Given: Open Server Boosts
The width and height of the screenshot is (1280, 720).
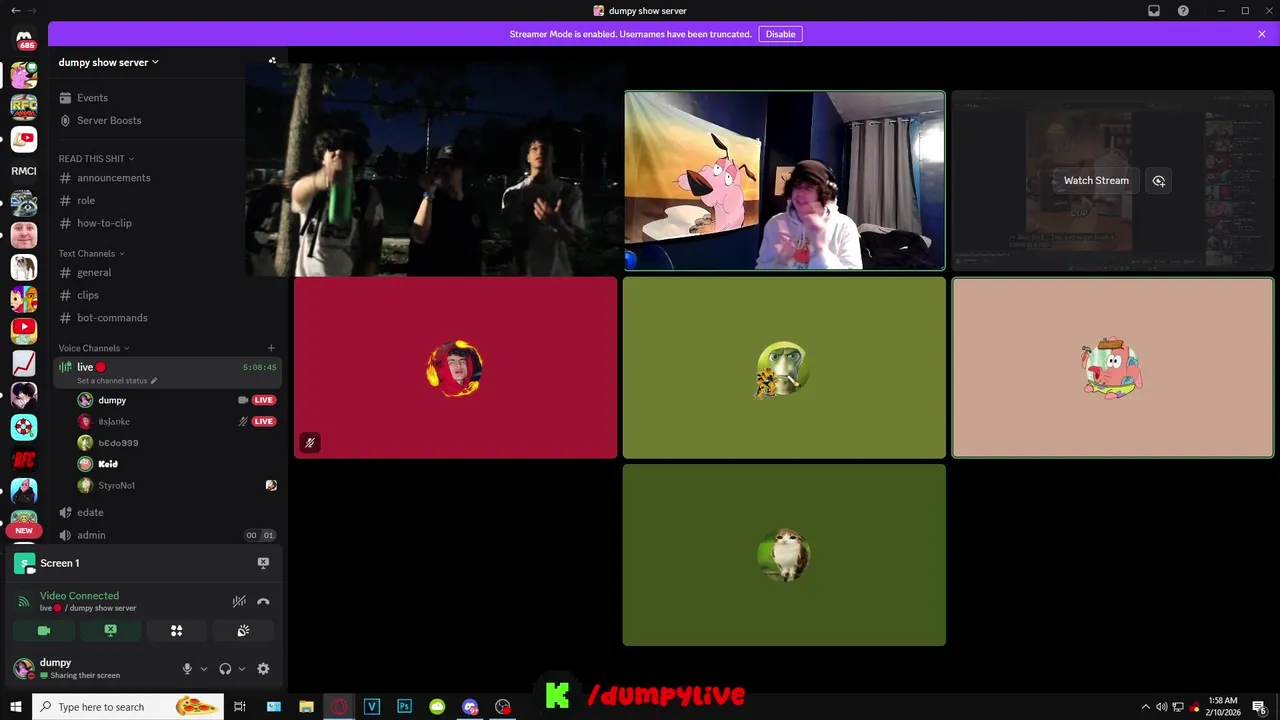Looking at the screenshot, I should 109,120.
